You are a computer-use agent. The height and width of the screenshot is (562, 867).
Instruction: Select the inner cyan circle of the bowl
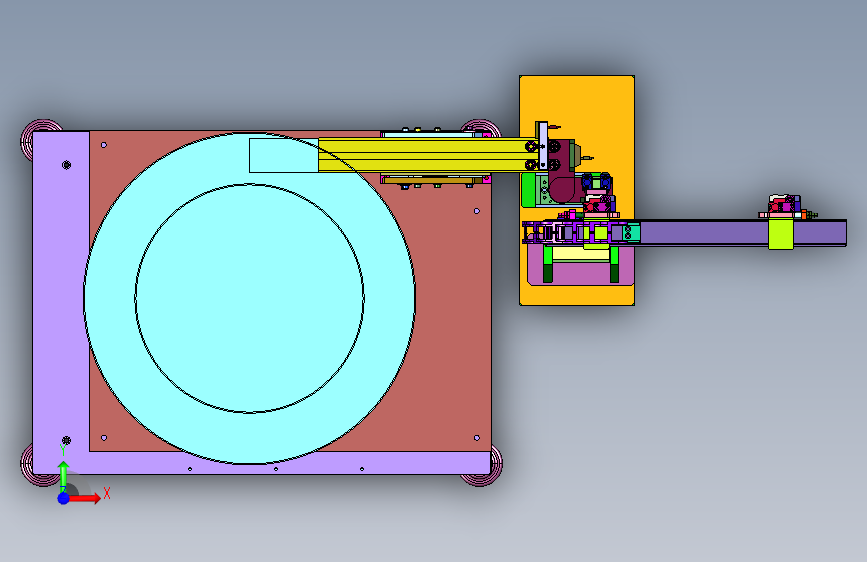(249, 299)
